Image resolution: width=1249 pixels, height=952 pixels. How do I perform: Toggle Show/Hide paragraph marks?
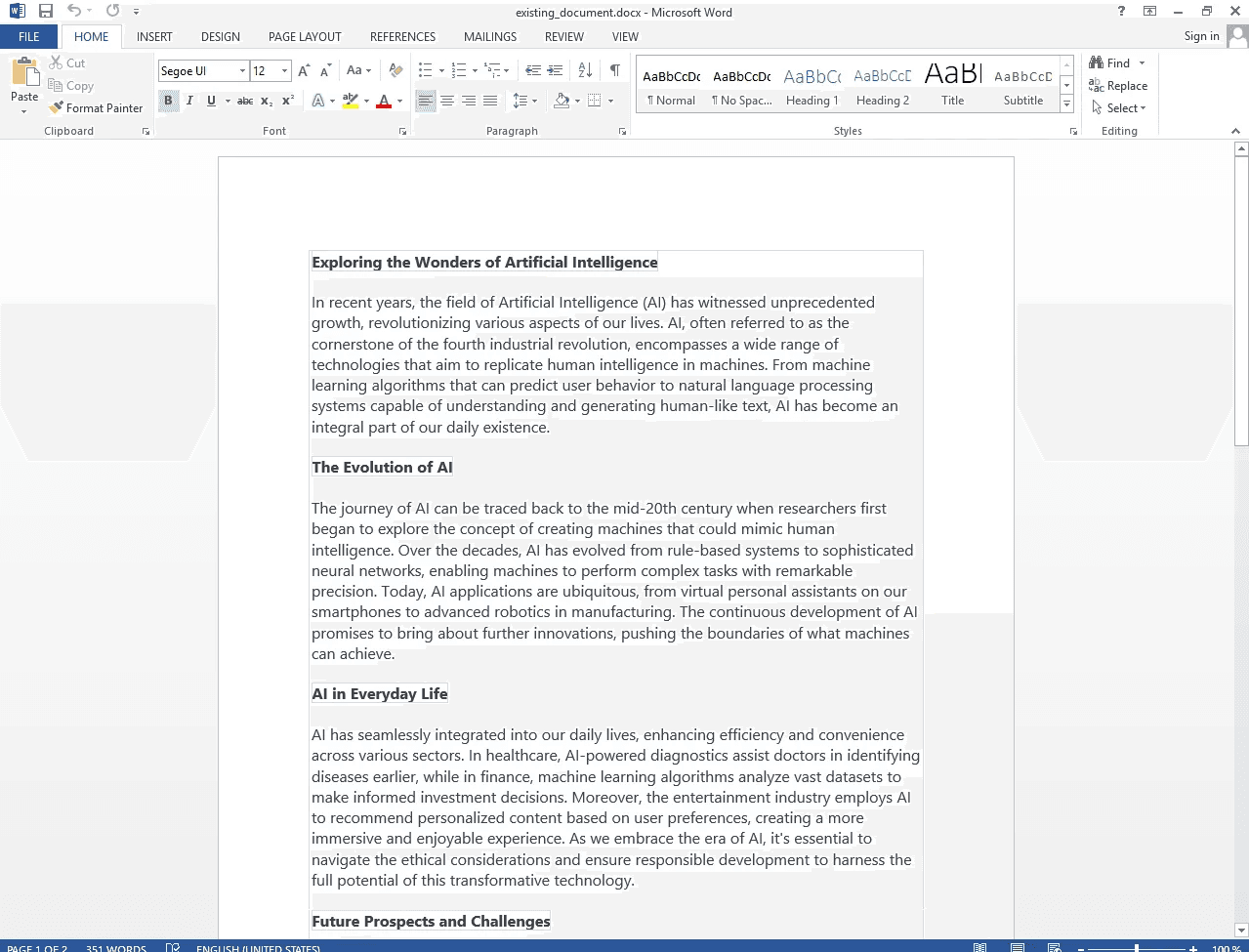click(x=614, y=70)
